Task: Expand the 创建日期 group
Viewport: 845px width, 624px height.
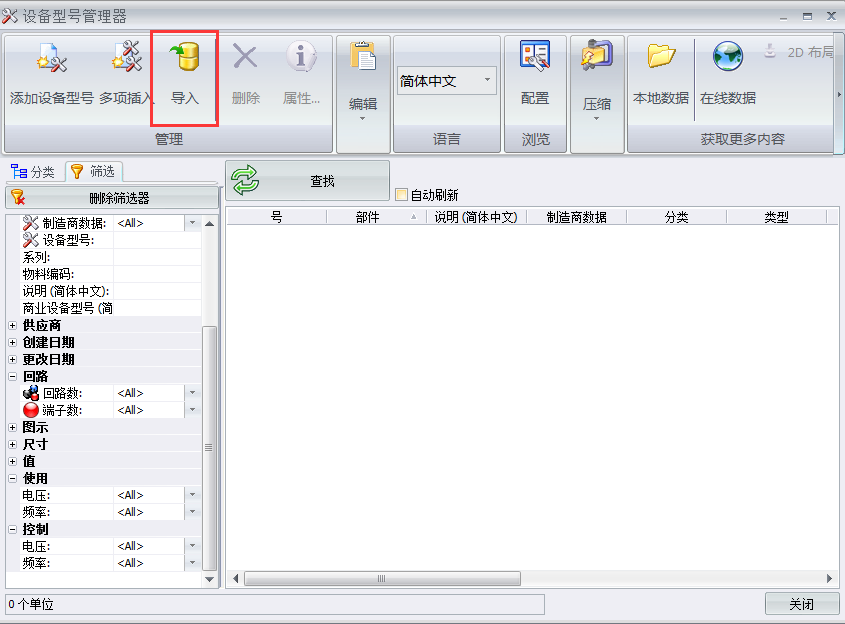Action: point(13,343)
